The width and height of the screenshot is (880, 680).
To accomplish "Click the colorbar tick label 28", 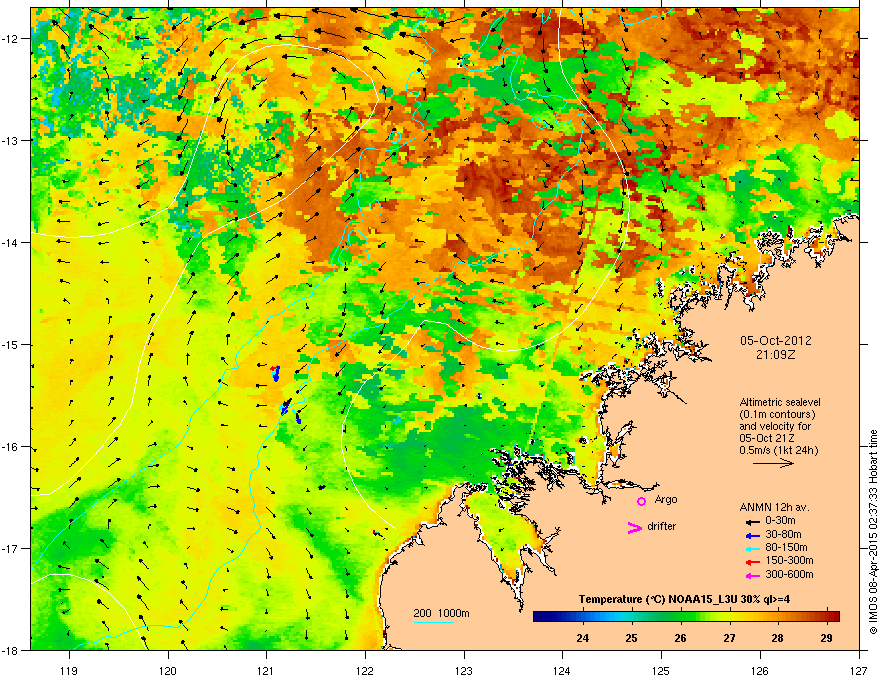I will [777, 638].
